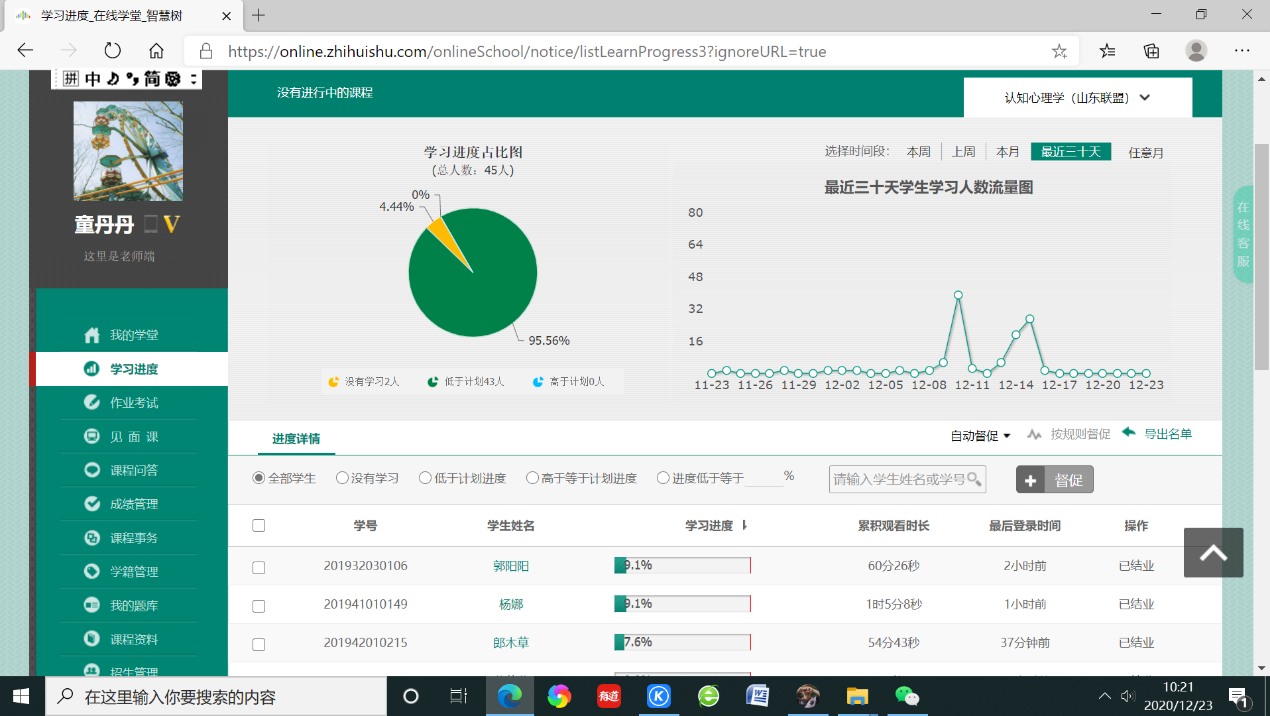
Task: Click the 见面课 sidebar icon
Action: click(x=92, y=436)
